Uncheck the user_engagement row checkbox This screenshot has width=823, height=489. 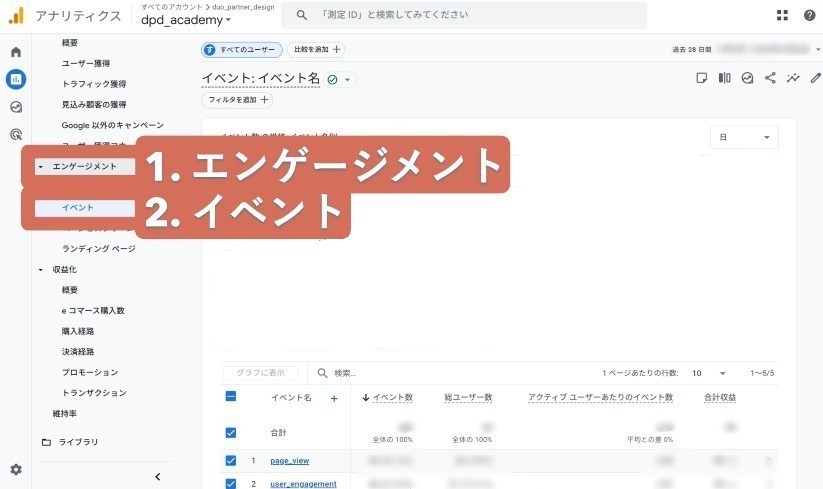click(x=231, y=484)
